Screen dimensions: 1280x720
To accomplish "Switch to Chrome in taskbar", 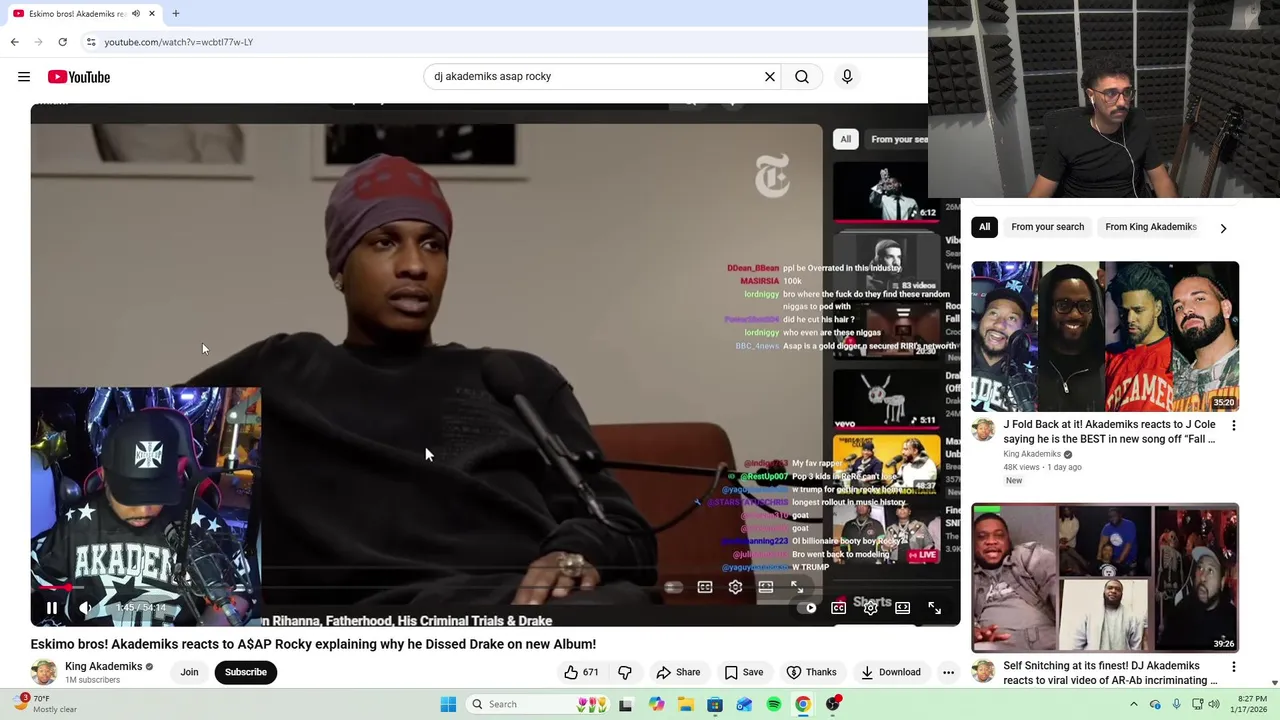I will click(803, 704).
